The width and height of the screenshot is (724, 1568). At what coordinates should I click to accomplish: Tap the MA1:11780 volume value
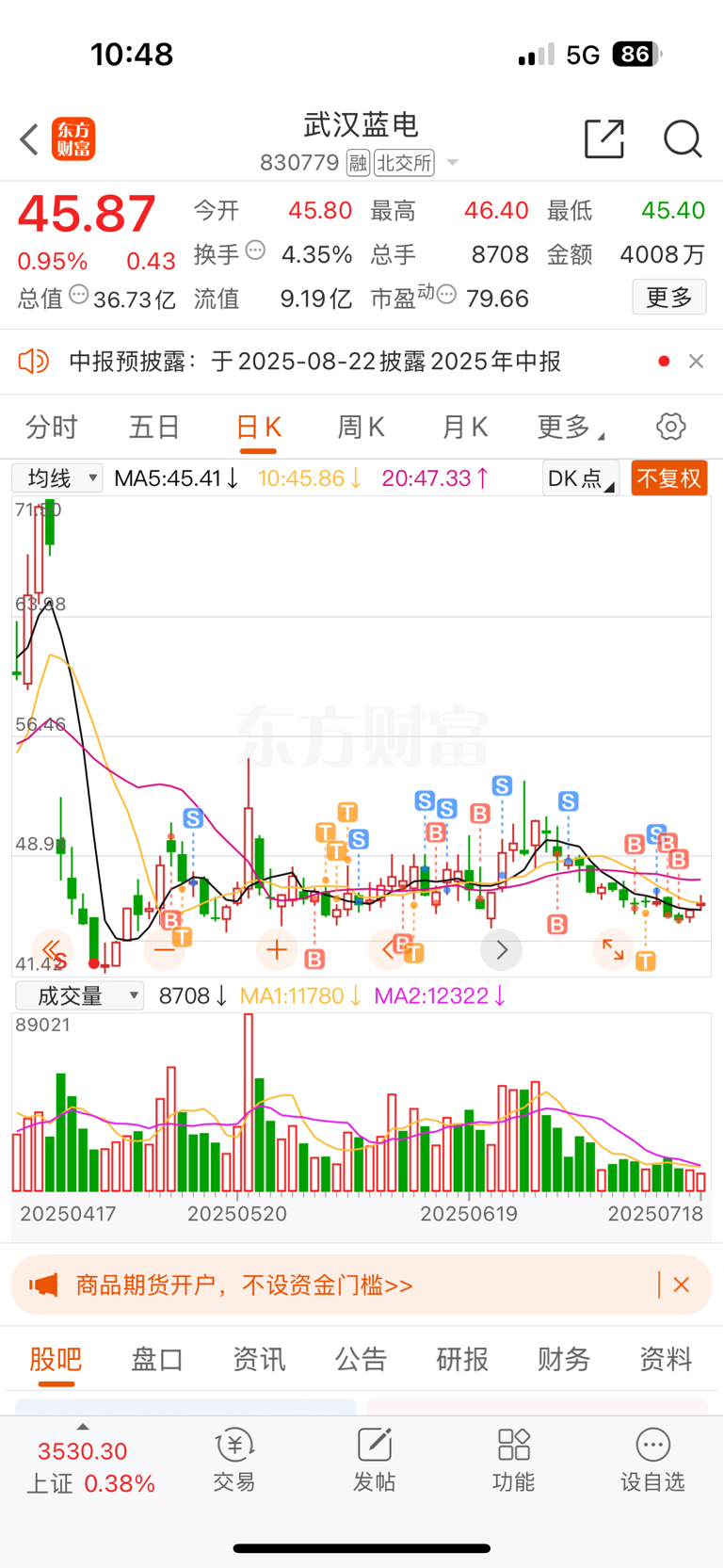coord(301,995)
